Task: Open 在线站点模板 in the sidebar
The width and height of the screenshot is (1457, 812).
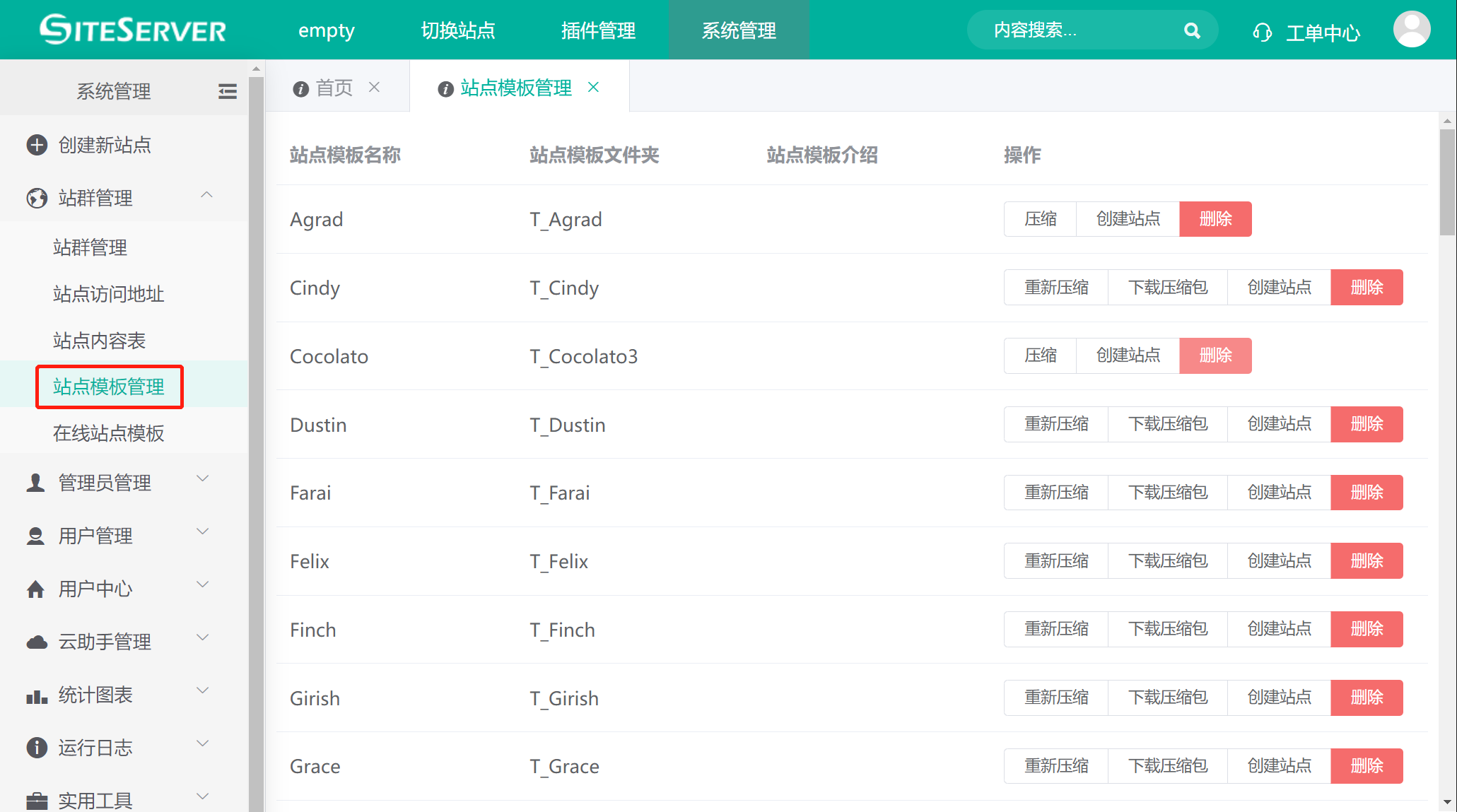Action: [x=108, y=433]
